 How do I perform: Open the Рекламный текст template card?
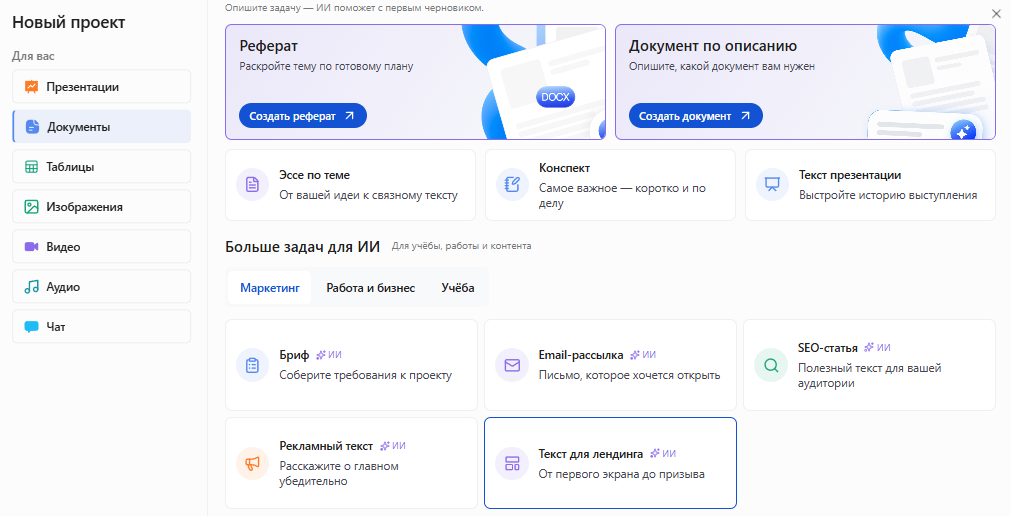[351, 463]
